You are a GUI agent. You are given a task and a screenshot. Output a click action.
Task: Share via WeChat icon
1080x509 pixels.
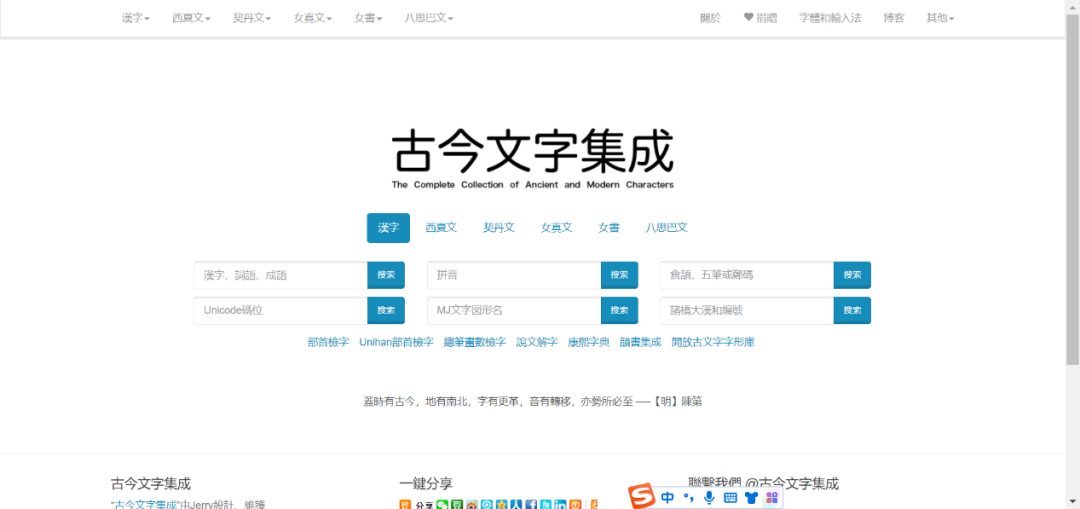[x=442, y=505]
